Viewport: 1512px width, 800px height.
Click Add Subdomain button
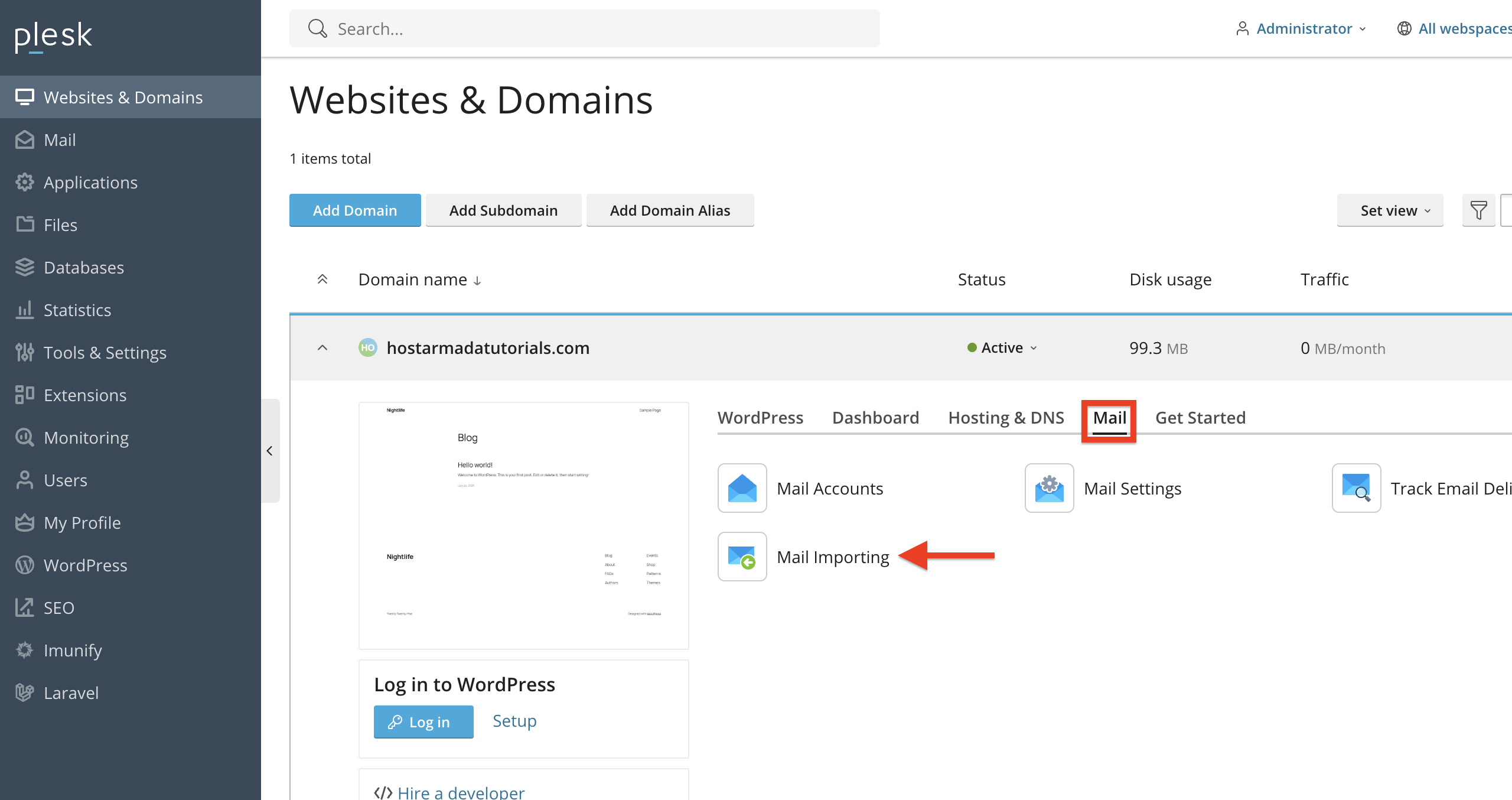tap(503, 210)
